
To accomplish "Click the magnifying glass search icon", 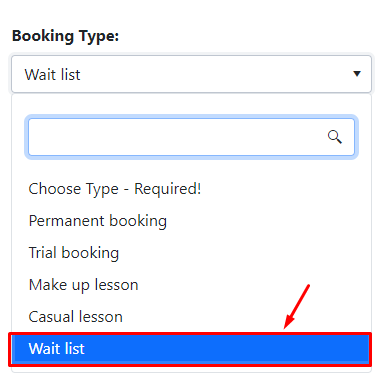I will (334, 137).
